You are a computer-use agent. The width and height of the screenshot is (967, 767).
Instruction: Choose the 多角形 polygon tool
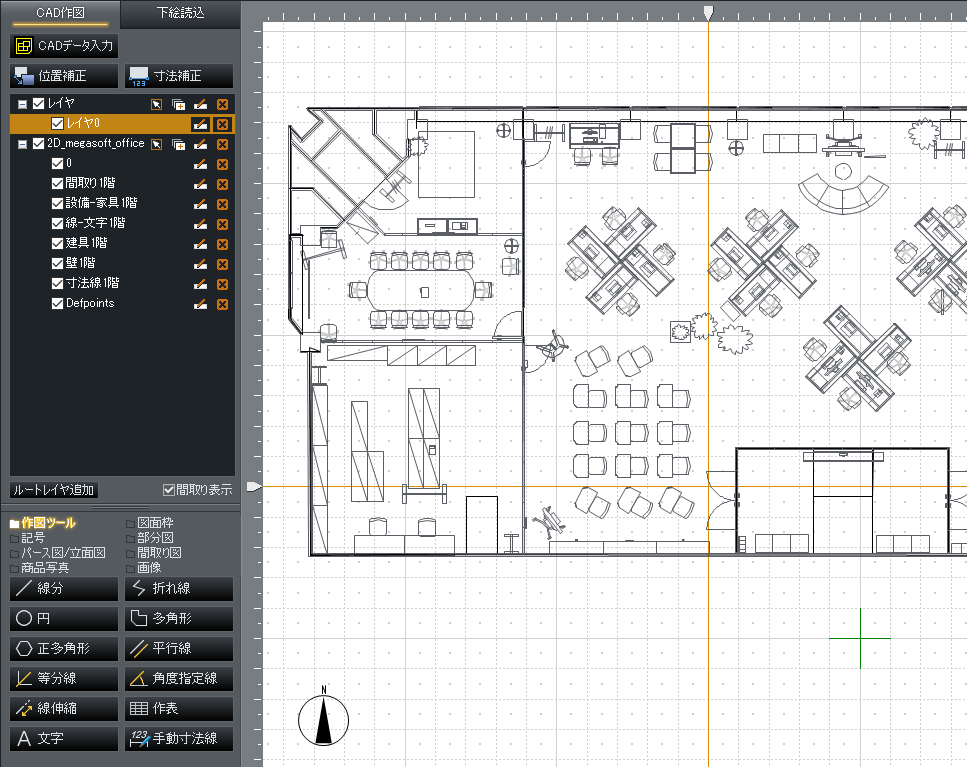pos(178,619)
